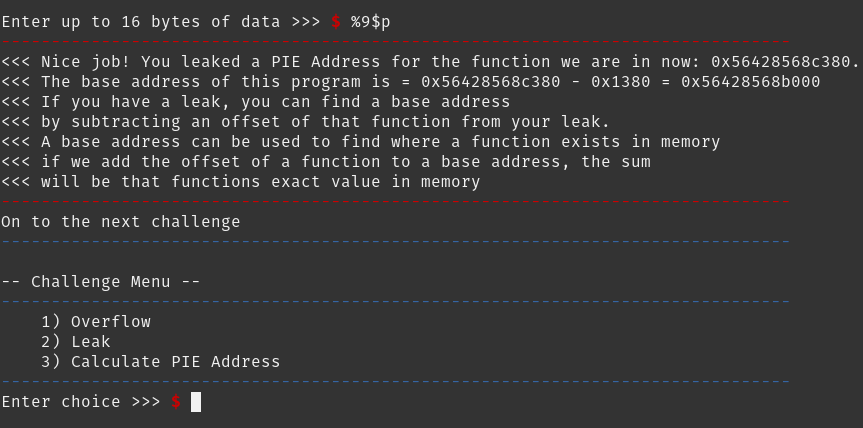Image resolution: width=863 pixels, height=428 pixels.
Task: Click the red dollar prompt beside Enter choice
Action: pyautogui.click(x=176, y=402)
